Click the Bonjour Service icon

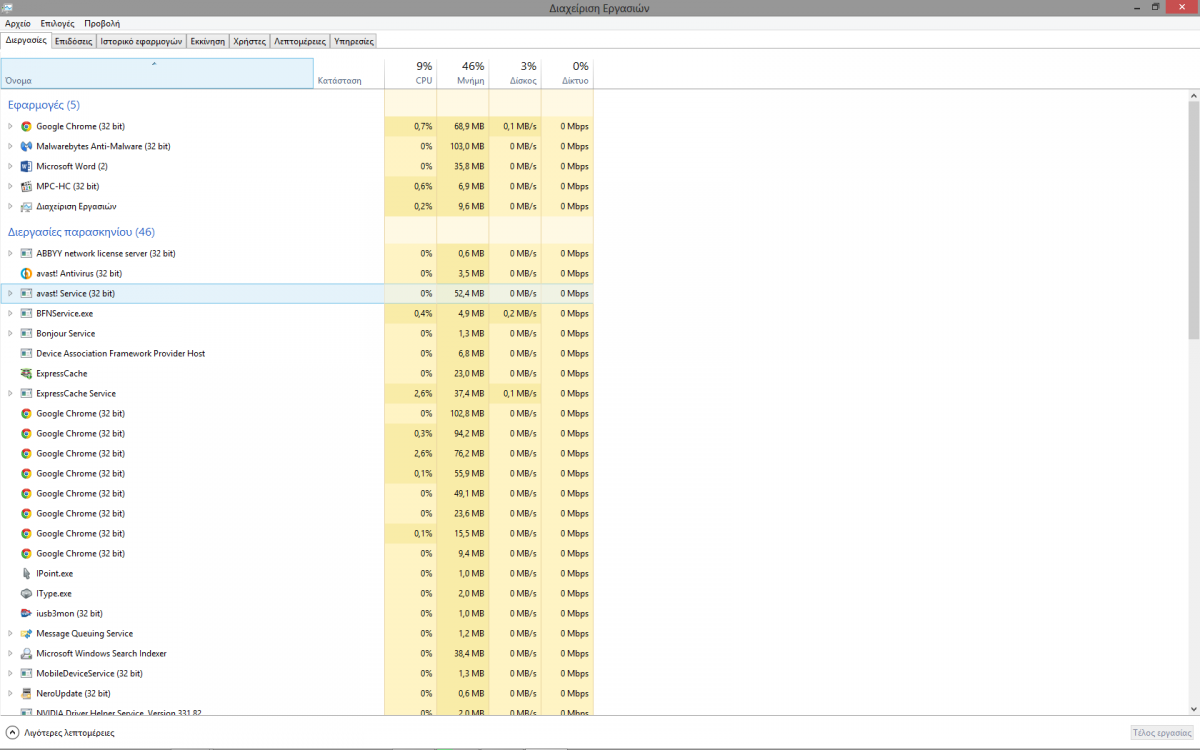click(x=26, y=333)
